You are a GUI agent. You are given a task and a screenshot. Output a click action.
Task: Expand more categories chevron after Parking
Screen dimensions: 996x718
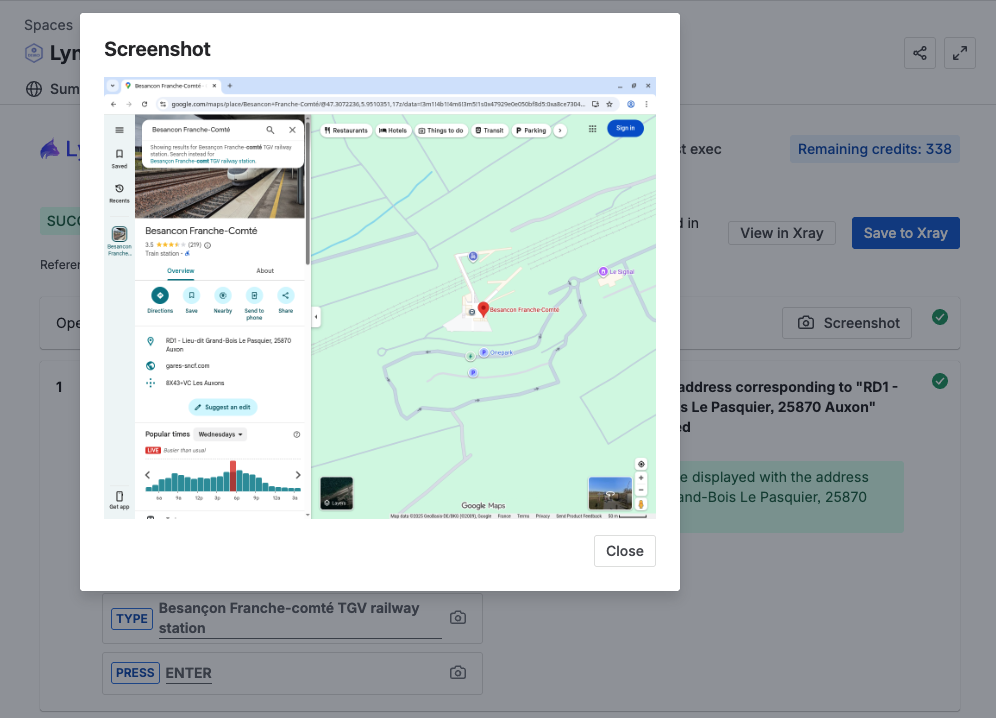click(560, 130)
